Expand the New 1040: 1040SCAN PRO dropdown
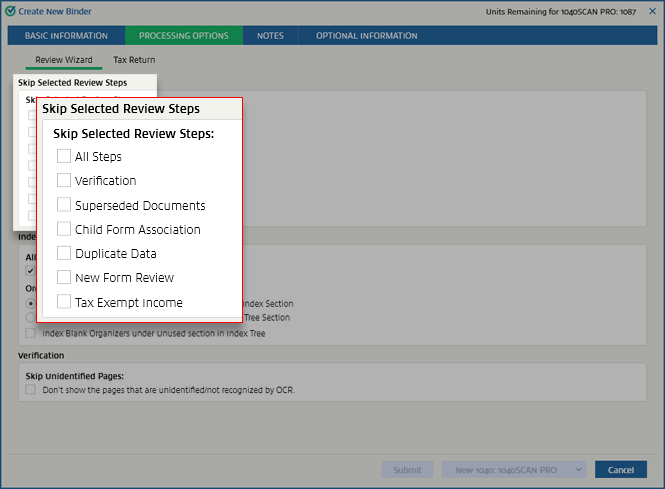The height and width of the screenshot is (489, 665). (577, 469)
